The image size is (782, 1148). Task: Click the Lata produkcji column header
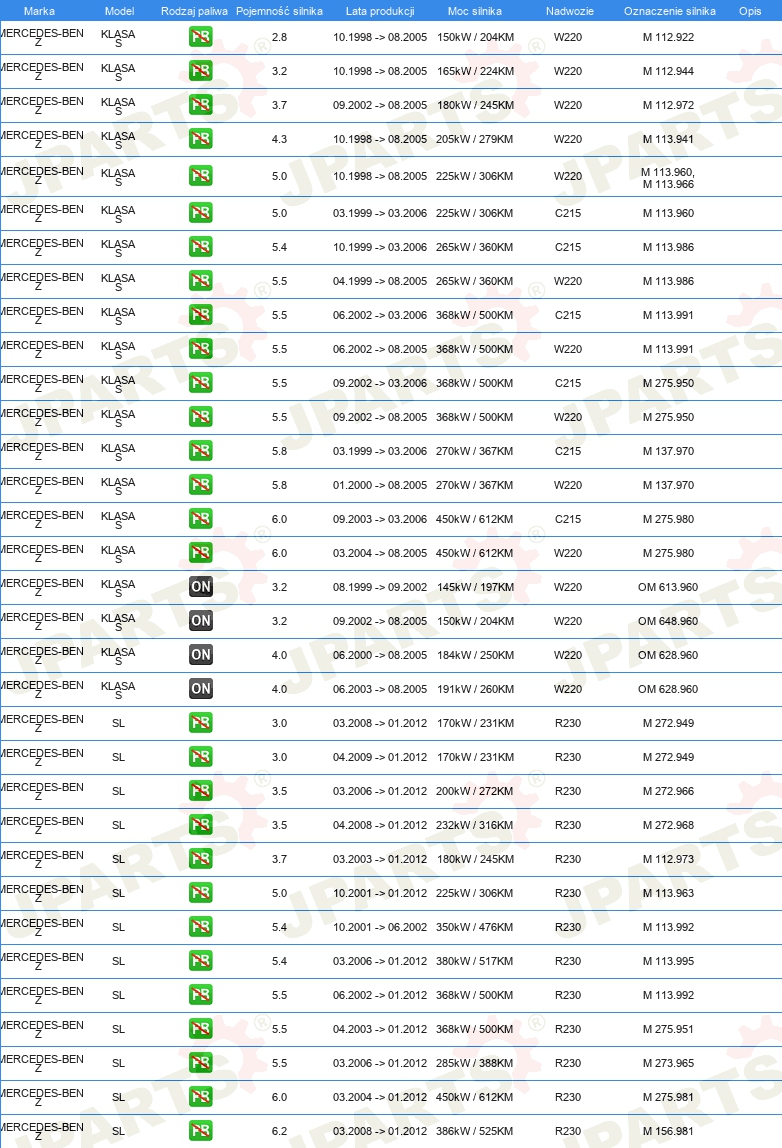tap(380, 11)
